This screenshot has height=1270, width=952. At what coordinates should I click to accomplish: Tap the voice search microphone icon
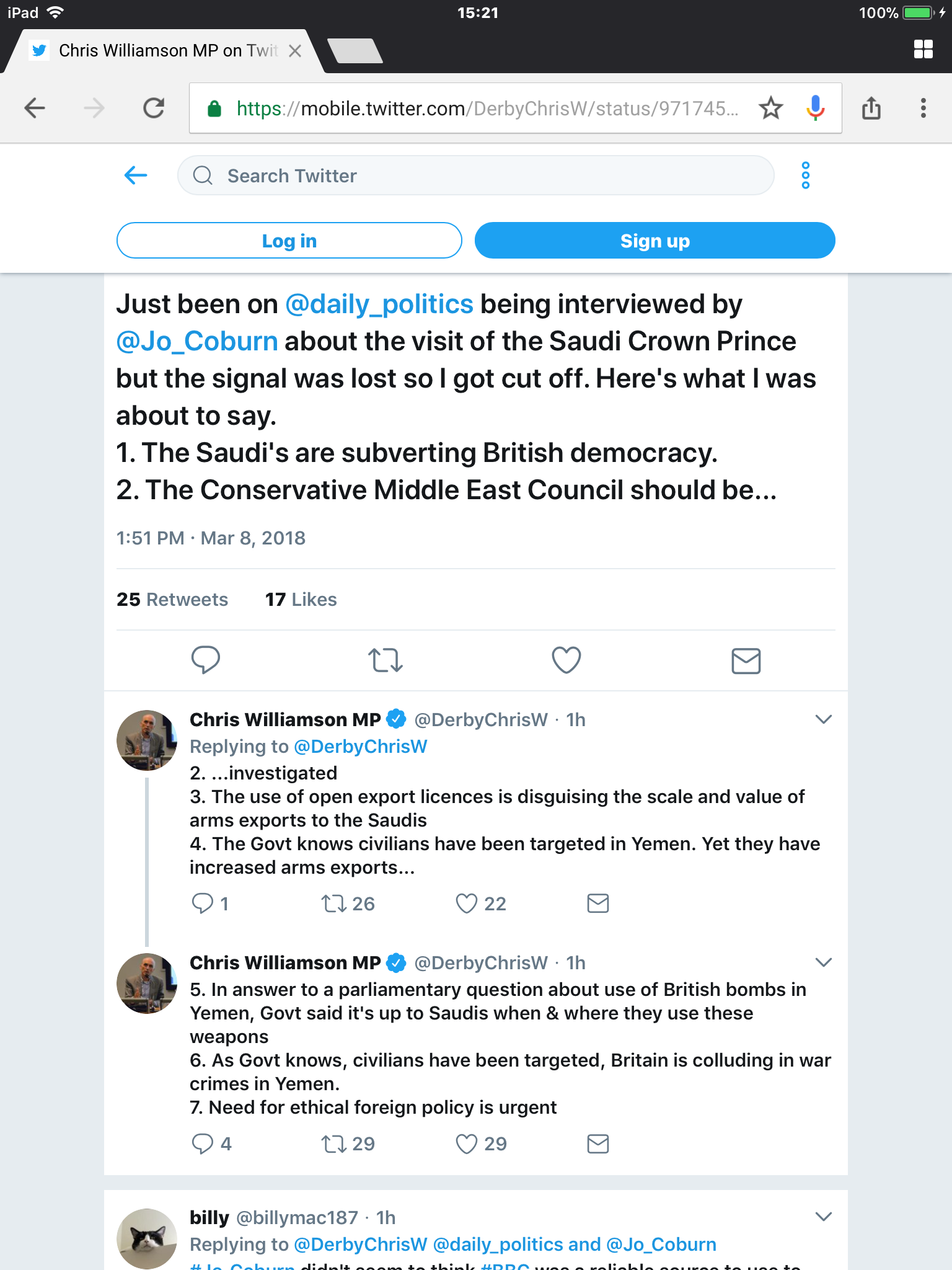coord(815,109)
